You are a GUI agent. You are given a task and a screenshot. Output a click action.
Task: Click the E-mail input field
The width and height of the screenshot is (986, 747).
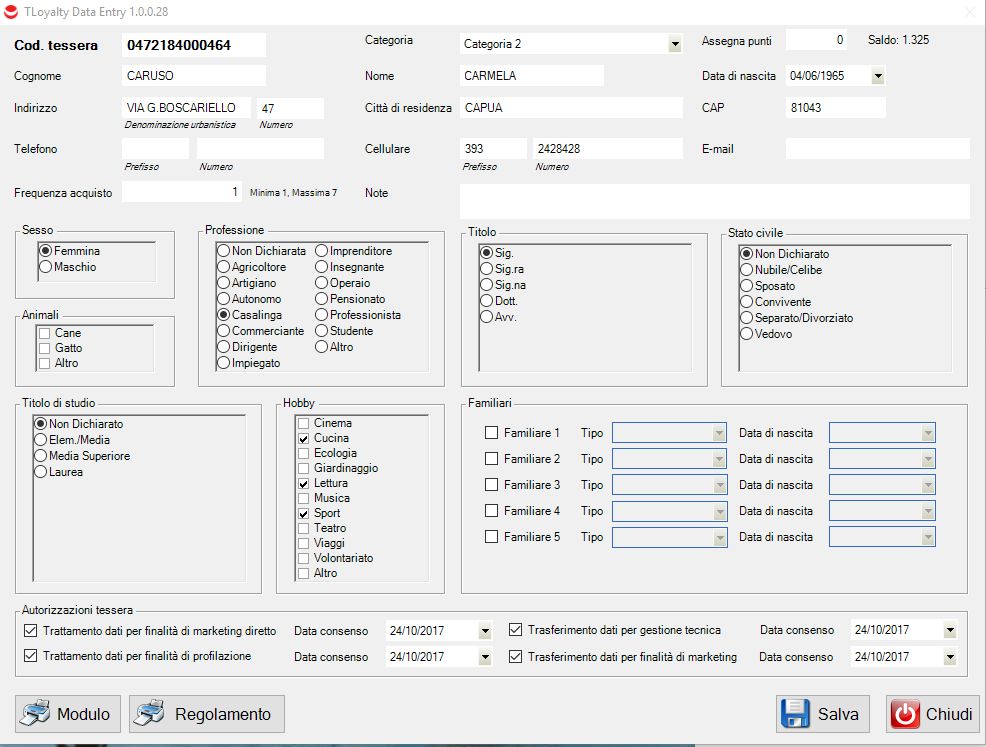(x=877, y=149)
